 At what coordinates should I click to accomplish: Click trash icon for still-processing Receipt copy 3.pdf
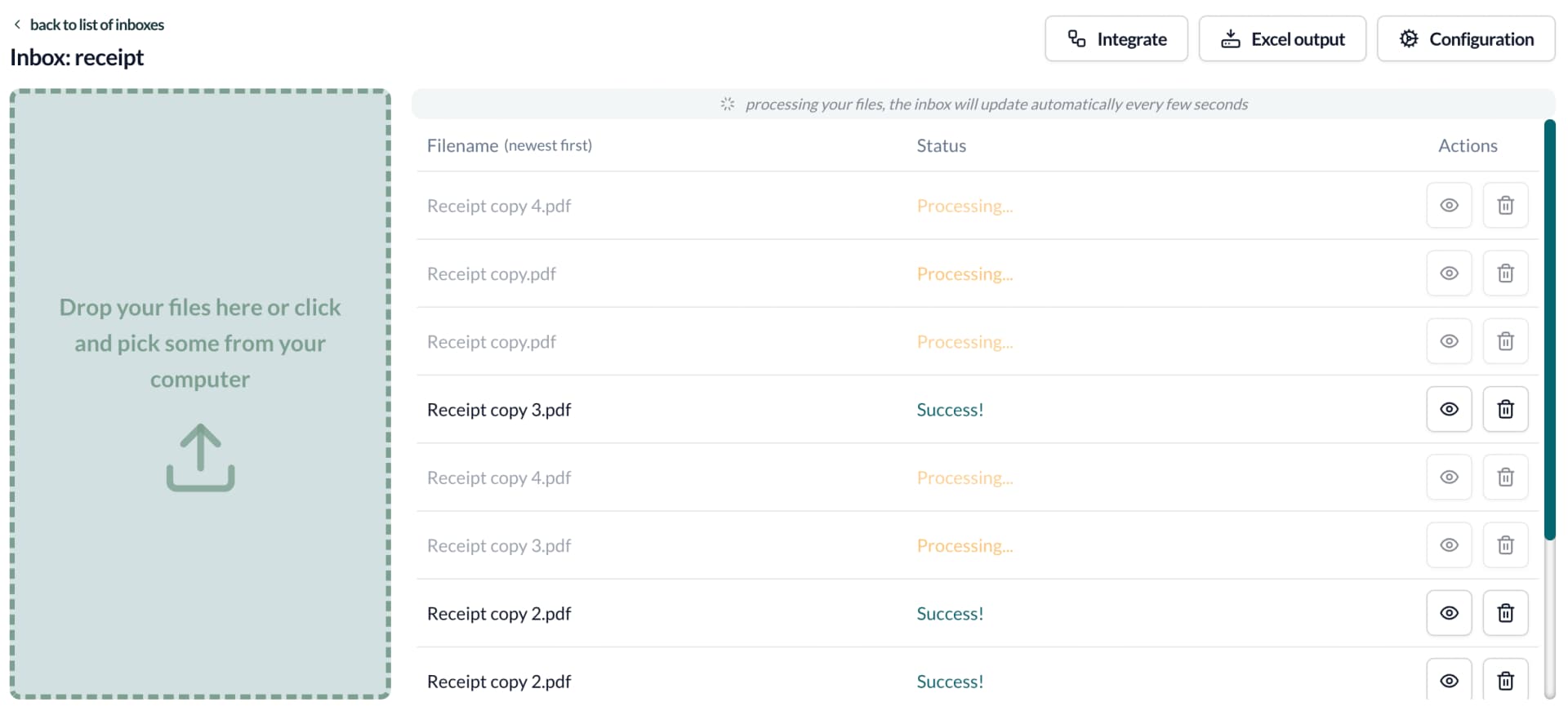click(1505, 545)
